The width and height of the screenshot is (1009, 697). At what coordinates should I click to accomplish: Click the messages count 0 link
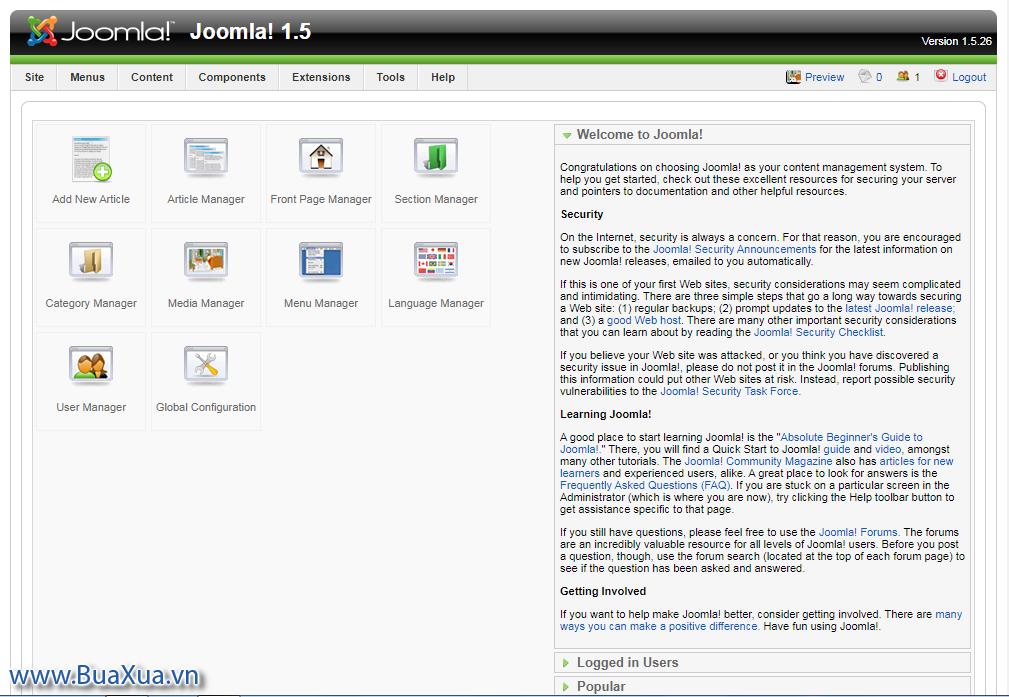(x=879, y=77)
